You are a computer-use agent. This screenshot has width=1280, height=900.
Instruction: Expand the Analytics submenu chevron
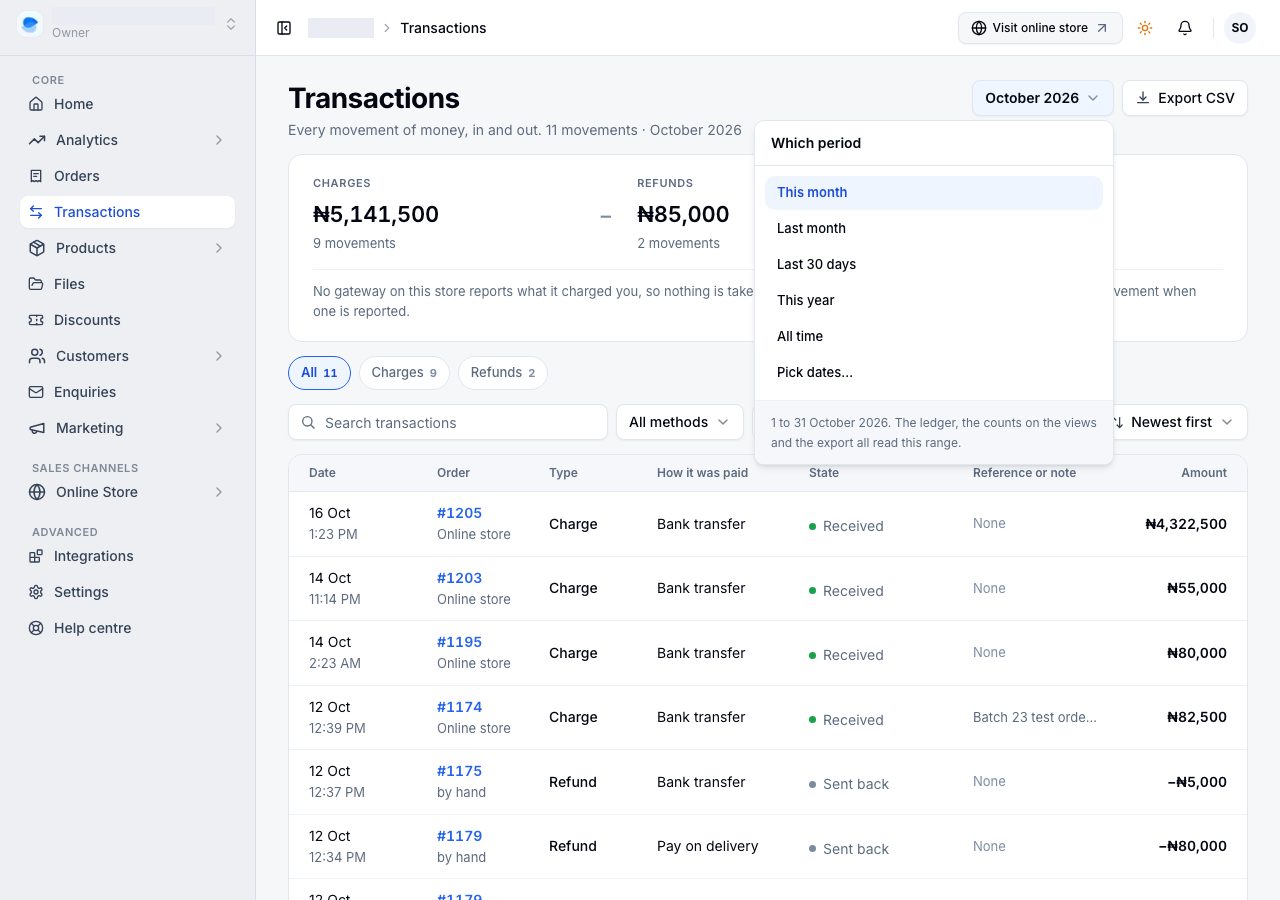219,140
